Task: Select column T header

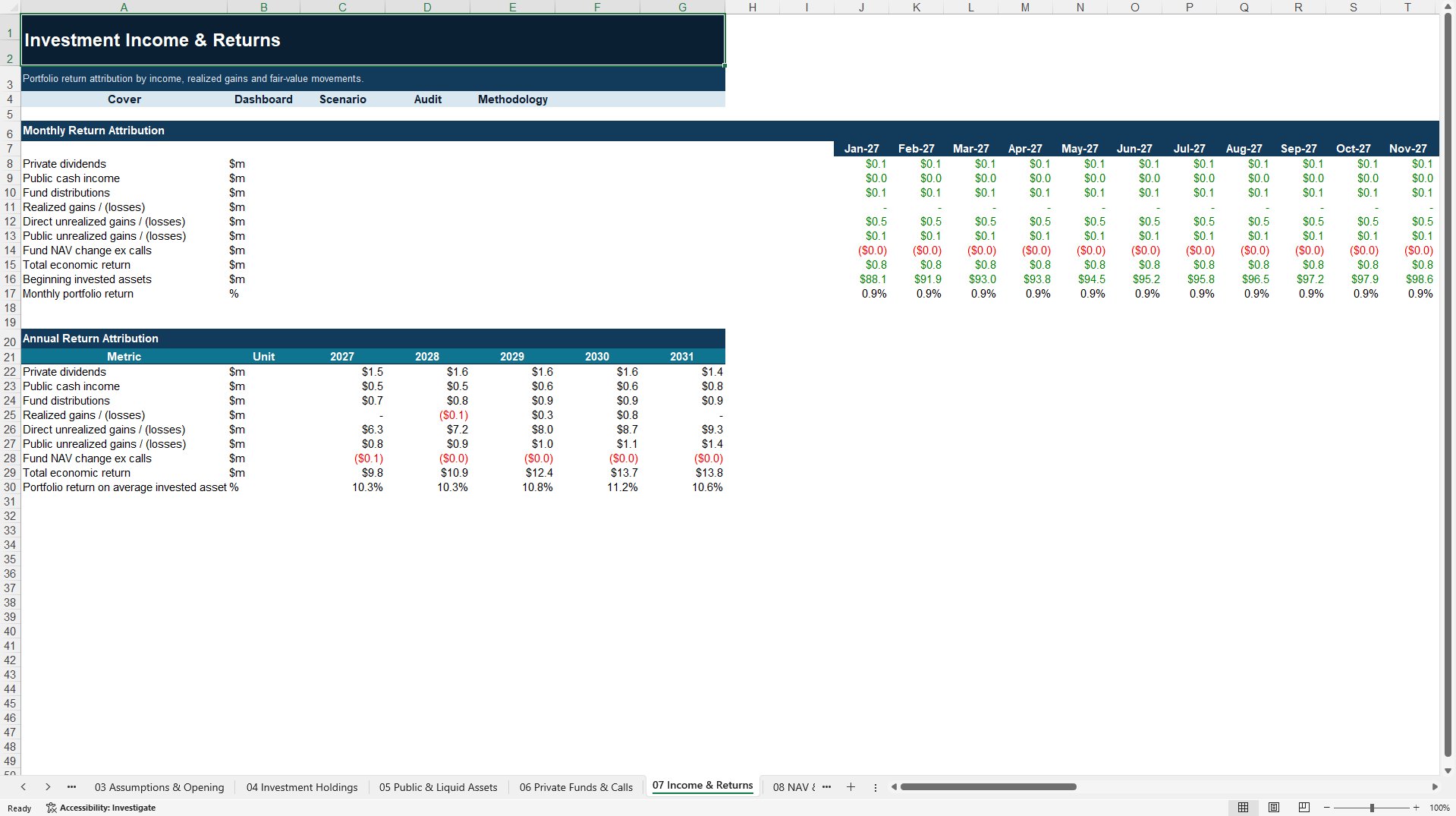Action: 1407,7
